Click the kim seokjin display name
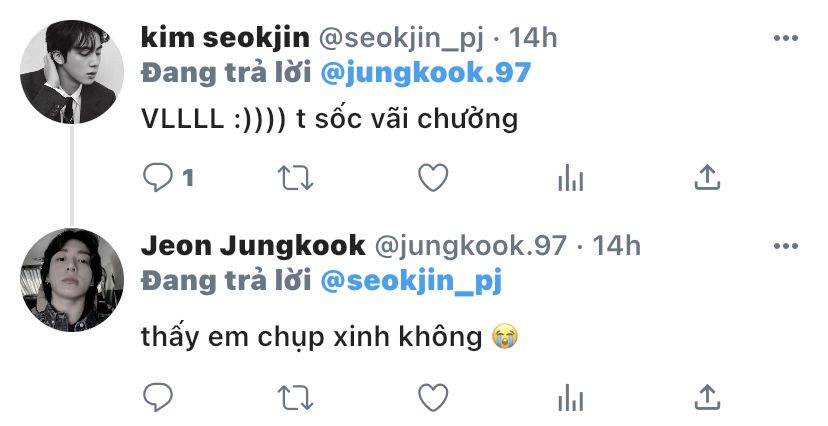 click(x=225, y=38)
